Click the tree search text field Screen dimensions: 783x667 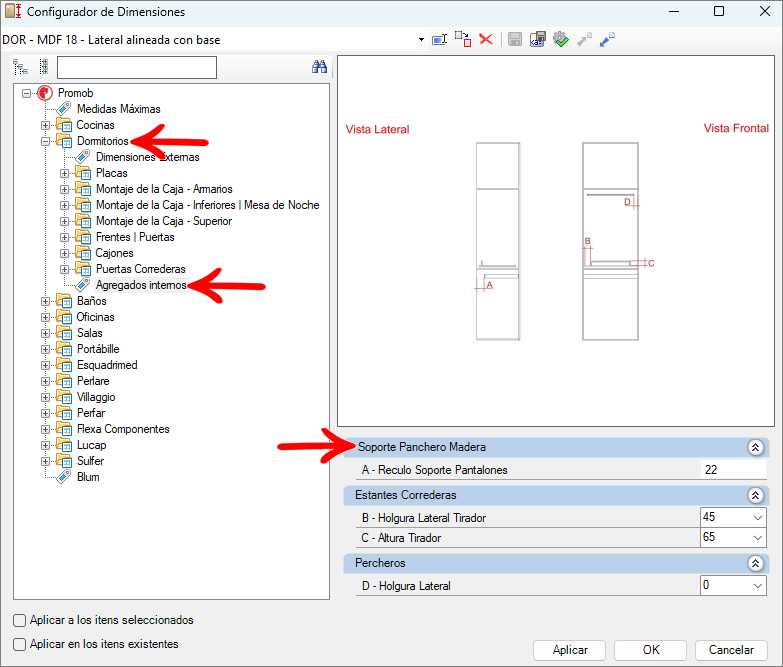click(x=137, y=67)
